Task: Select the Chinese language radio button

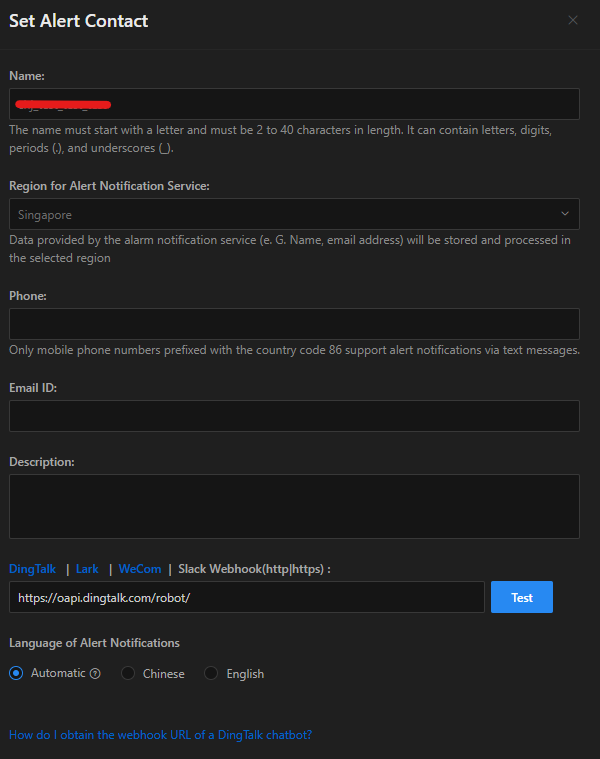Action: (128, 673)
